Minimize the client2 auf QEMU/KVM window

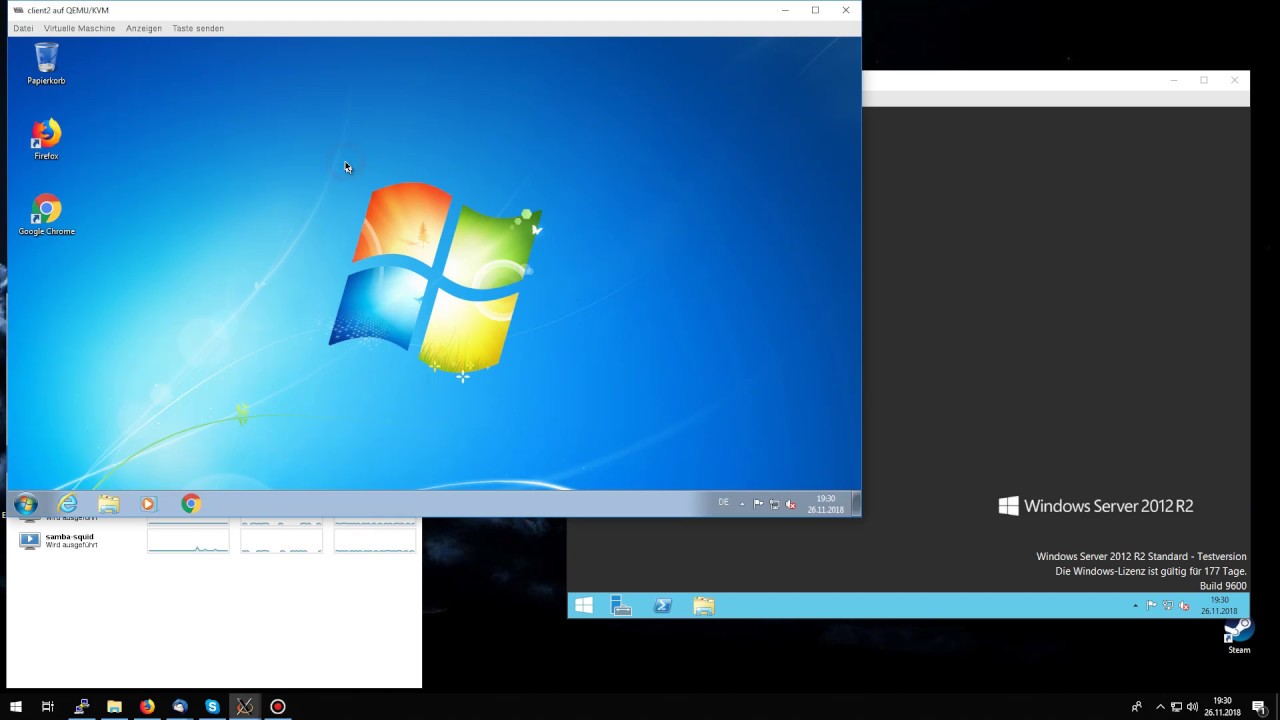(785, 10)
